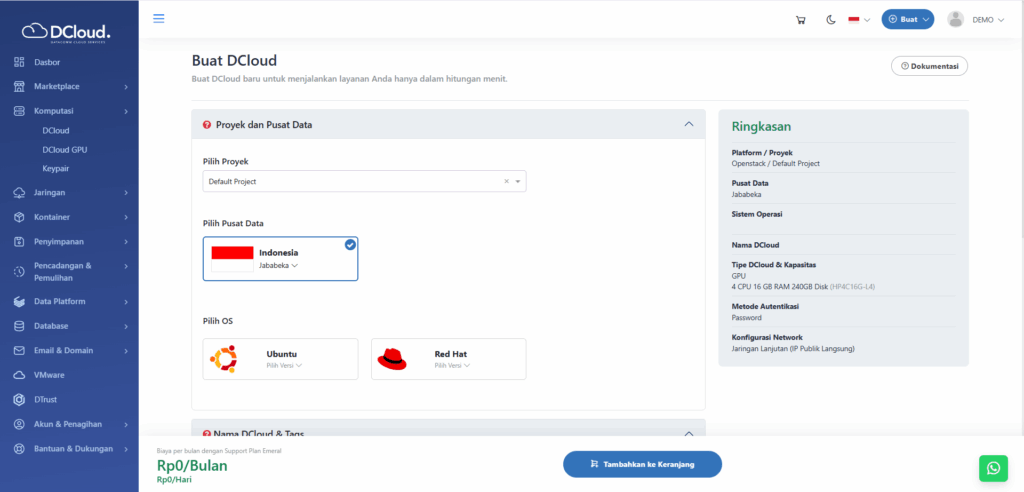Viewport: 1024px width, 492px height.
Task: Select DCloud GPU in sidebar
Action: pyautogui.click(x=65, y=149)
